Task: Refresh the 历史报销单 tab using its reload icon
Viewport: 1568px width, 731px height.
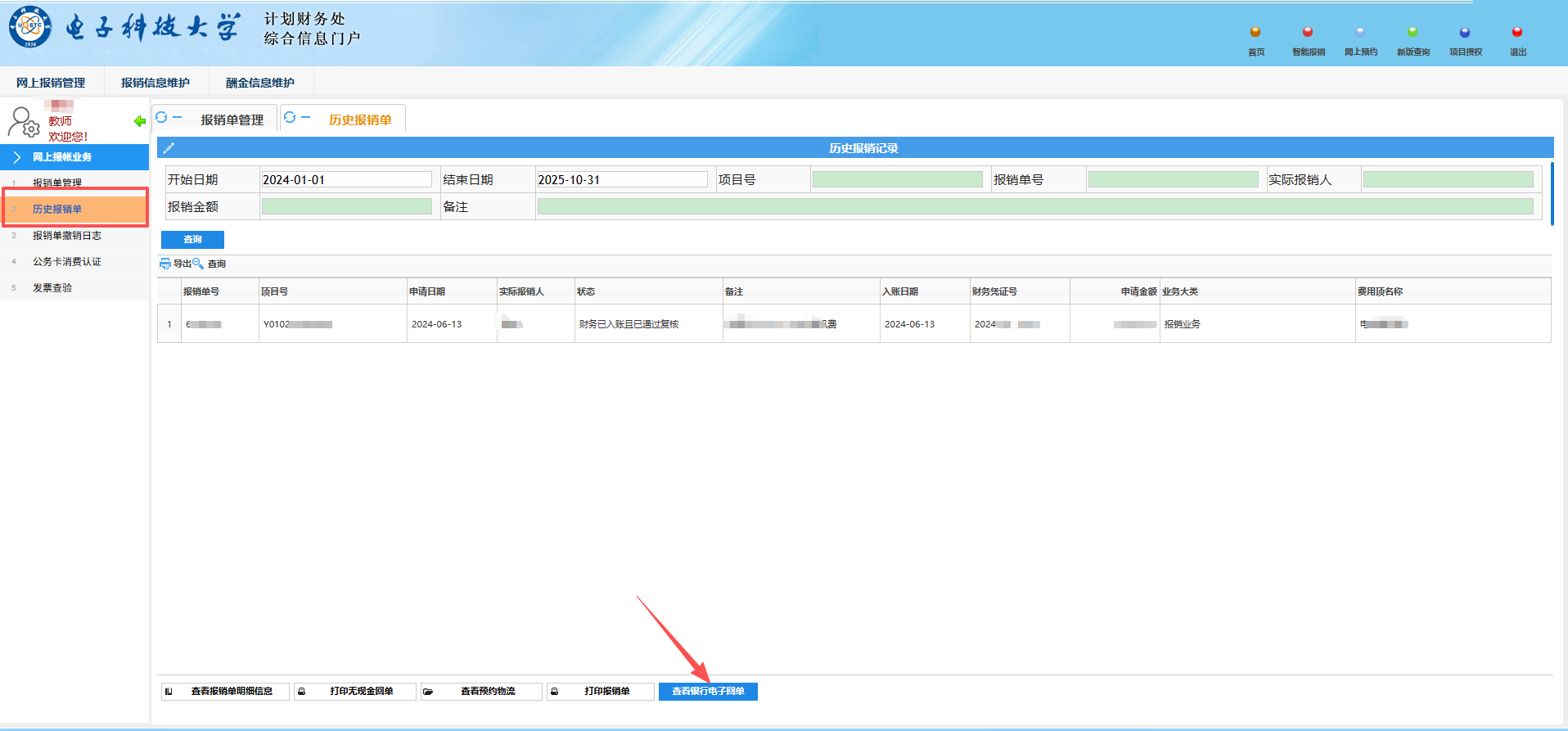Action: click(x=290, y=118)
